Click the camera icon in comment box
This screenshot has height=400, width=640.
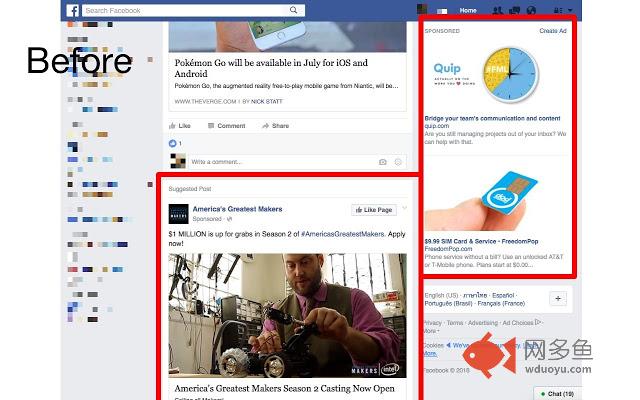[x=382, y=162]
